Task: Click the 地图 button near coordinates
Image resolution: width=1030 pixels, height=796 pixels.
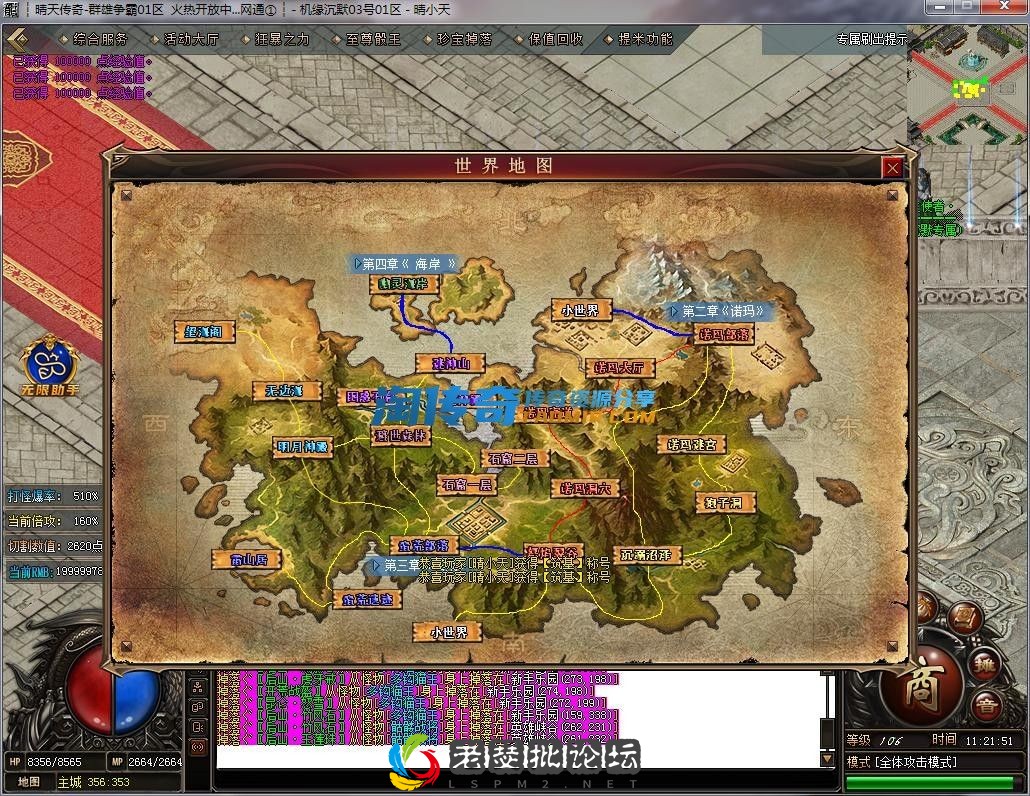Action: [x=28, y=782]
